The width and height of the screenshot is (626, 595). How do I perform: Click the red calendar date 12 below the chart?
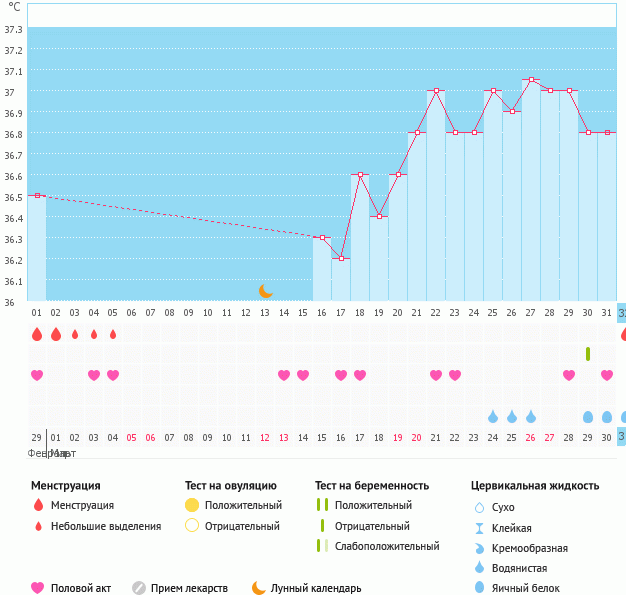(265, 437)
